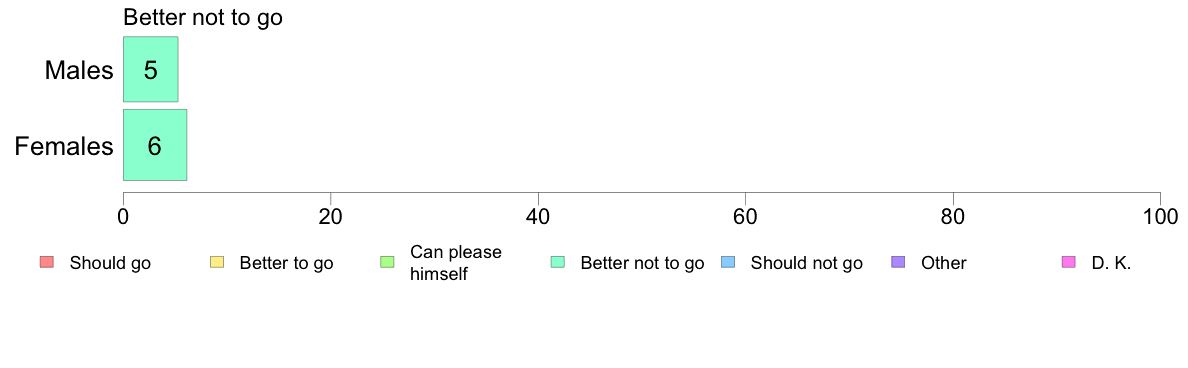Select the blue Should not go swatch
The image size is (1188, 368).
point(727,263)
